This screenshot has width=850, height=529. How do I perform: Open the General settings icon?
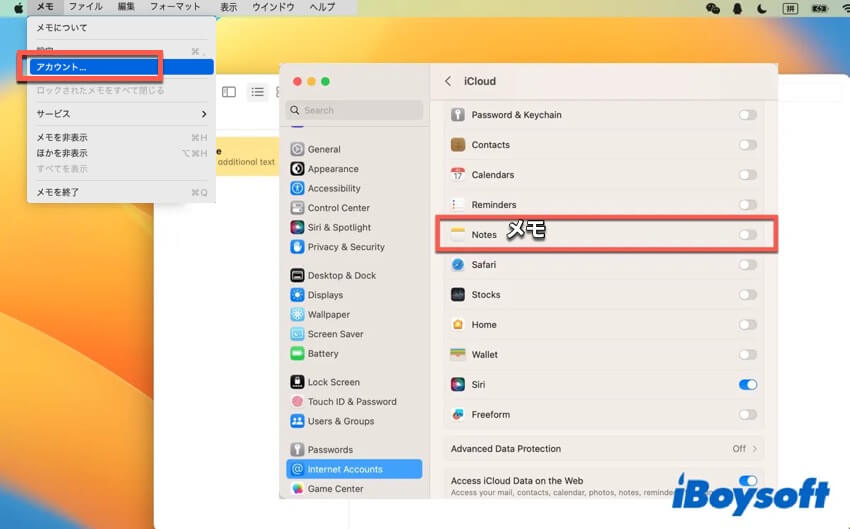297,149
